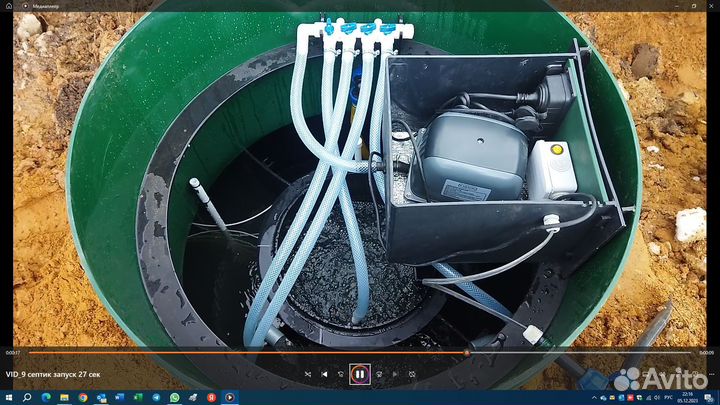Open network status in system tray
720x405 pixels.
[648, 398]
